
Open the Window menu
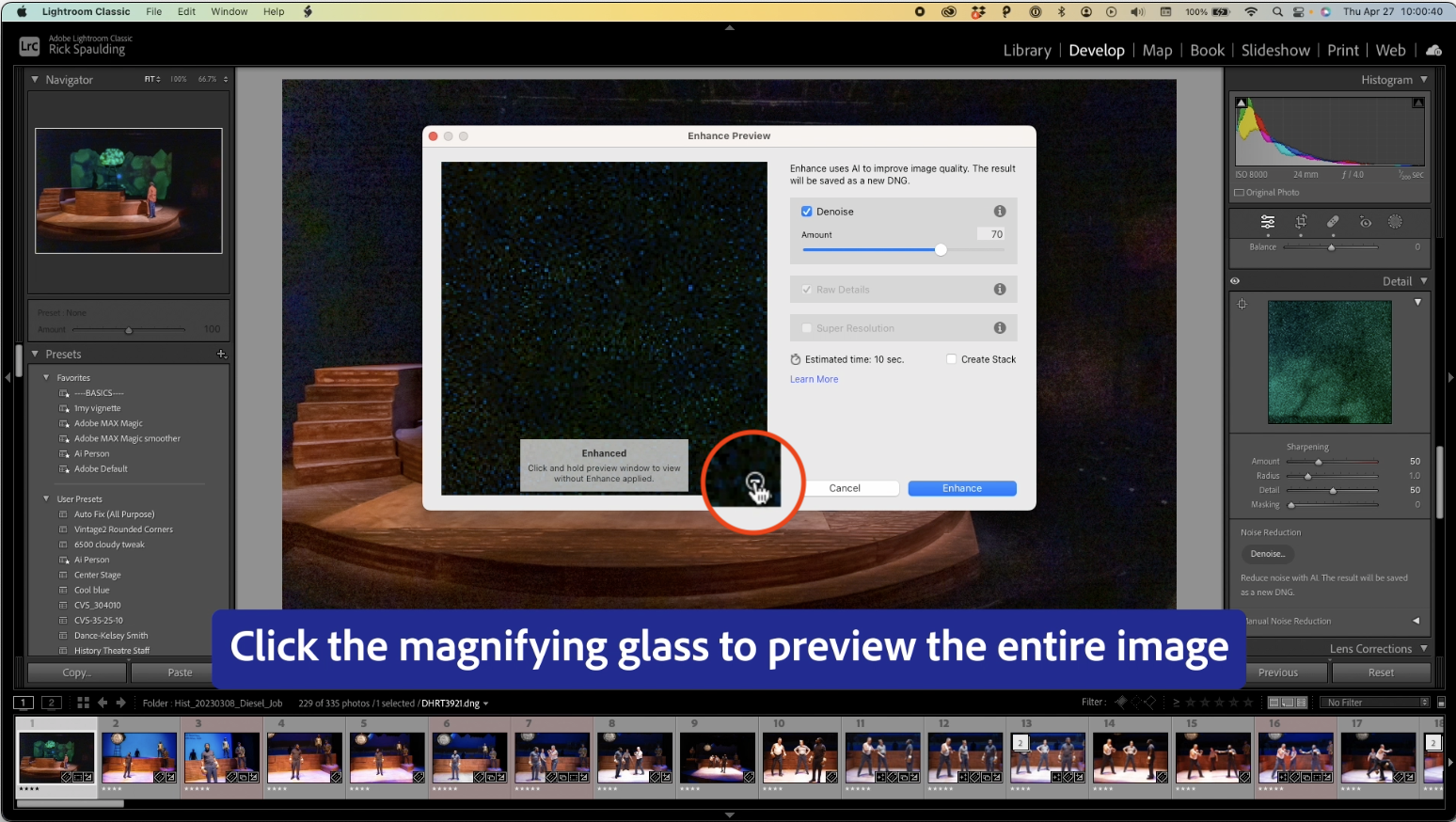(x=229, y=11)
